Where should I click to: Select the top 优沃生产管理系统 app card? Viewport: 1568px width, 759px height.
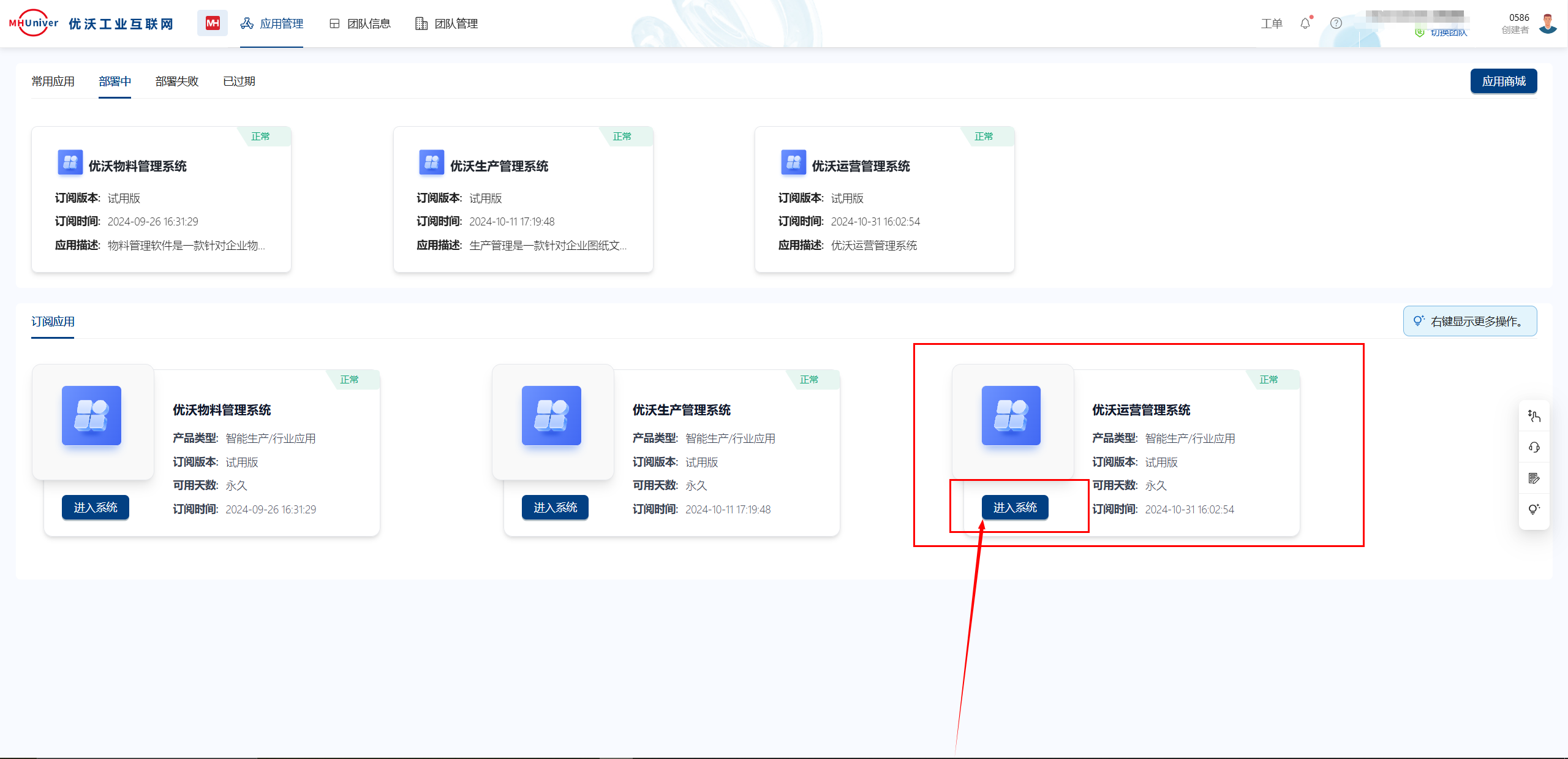point(522,199)
